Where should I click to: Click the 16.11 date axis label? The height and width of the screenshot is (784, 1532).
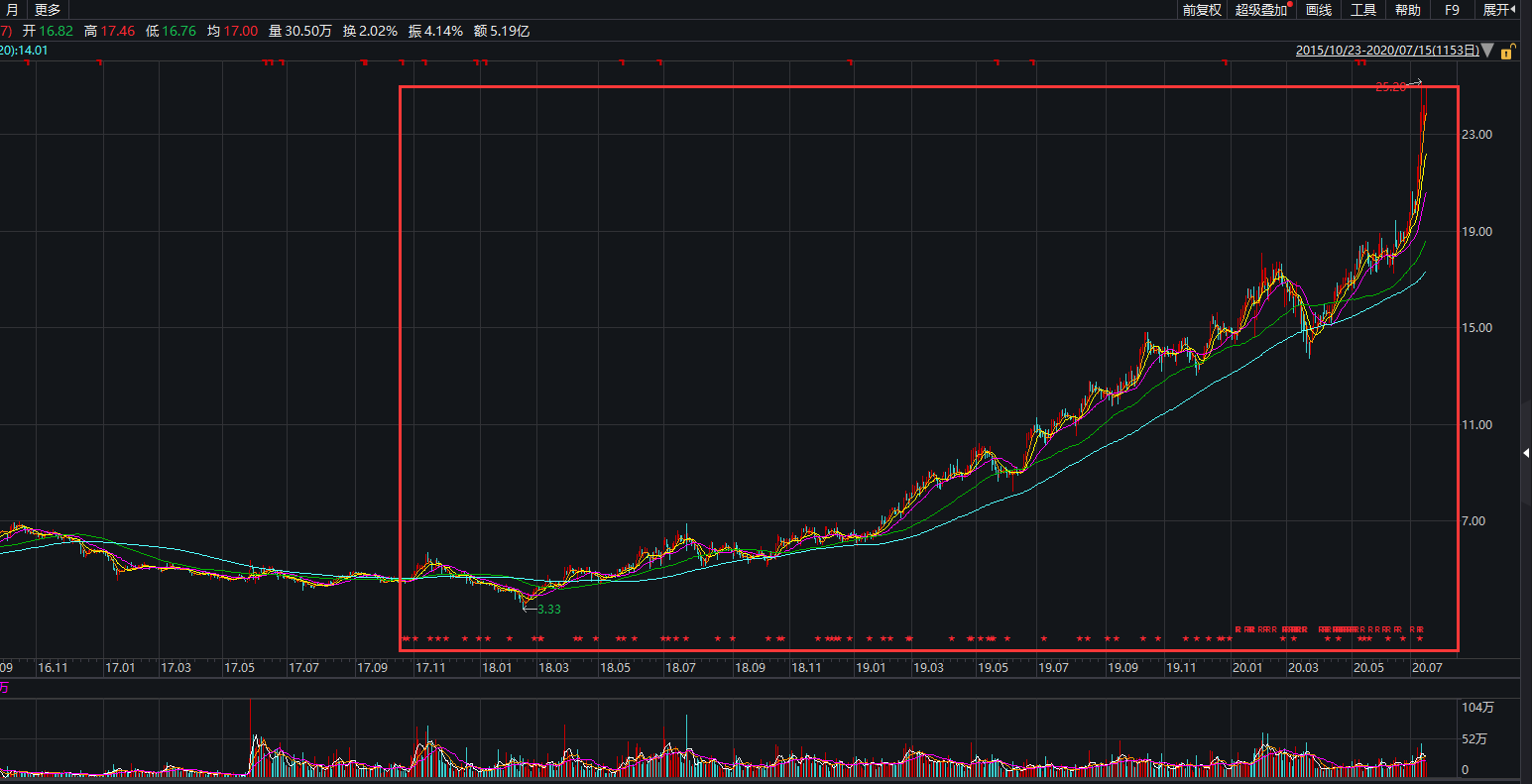[53, 667]
